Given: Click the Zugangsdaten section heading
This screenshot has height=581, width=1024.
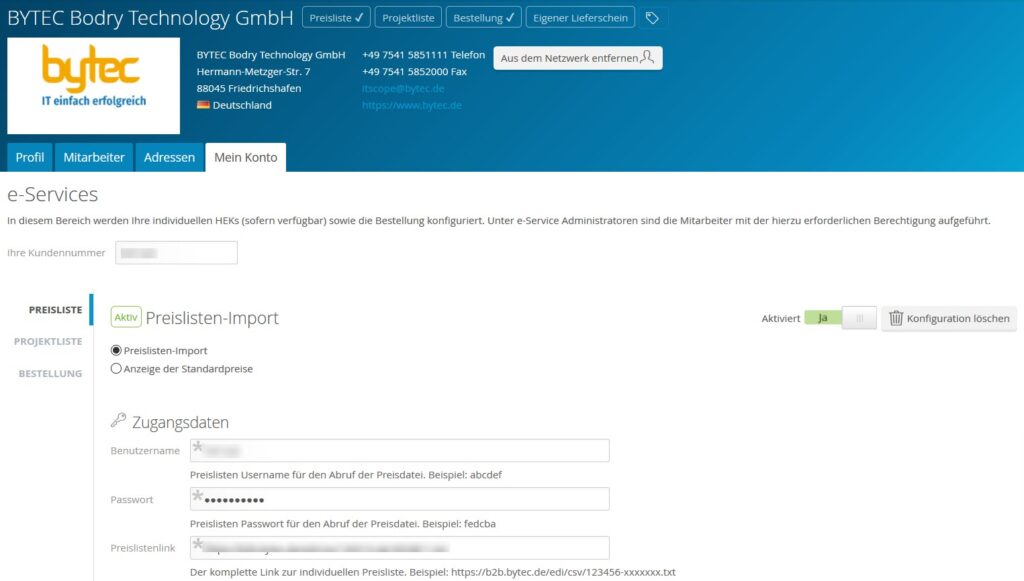Looking at the screenshot, I should pos(180,422).
